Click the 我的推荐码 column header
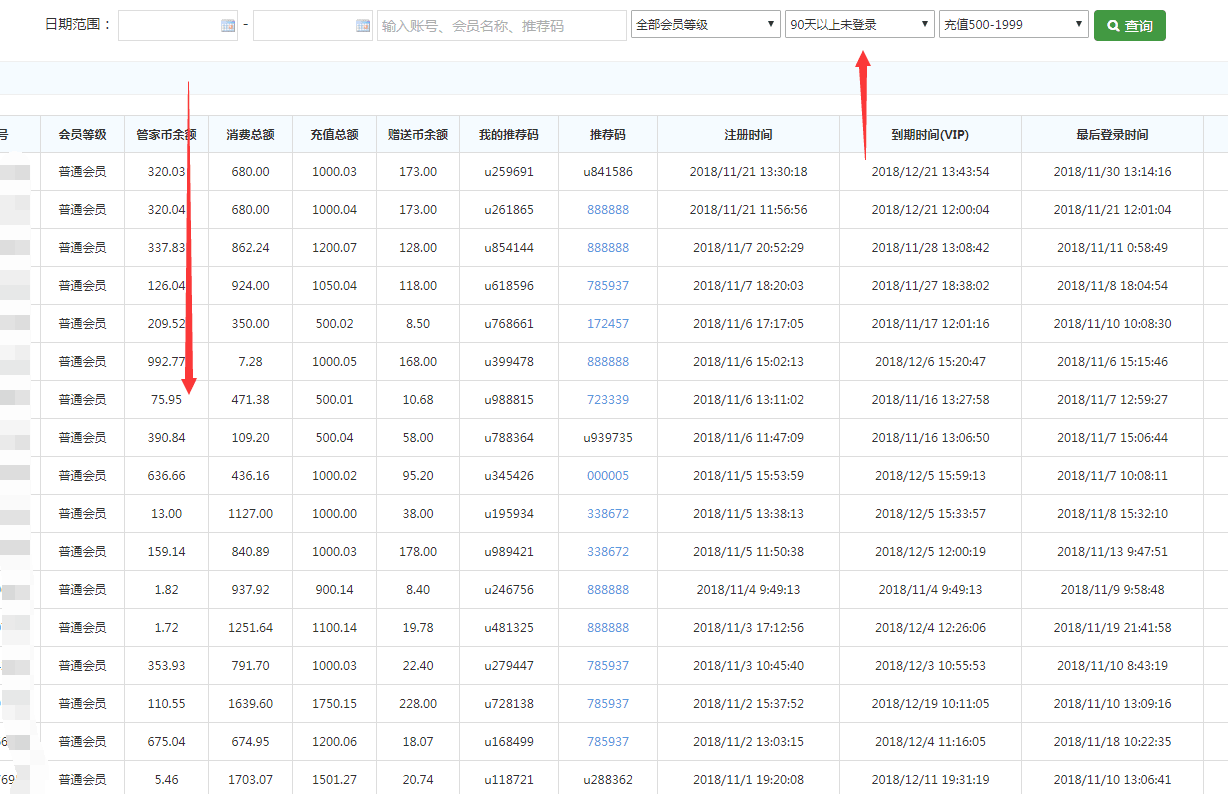Screen dimensions: 1228x794 point(509,134)
